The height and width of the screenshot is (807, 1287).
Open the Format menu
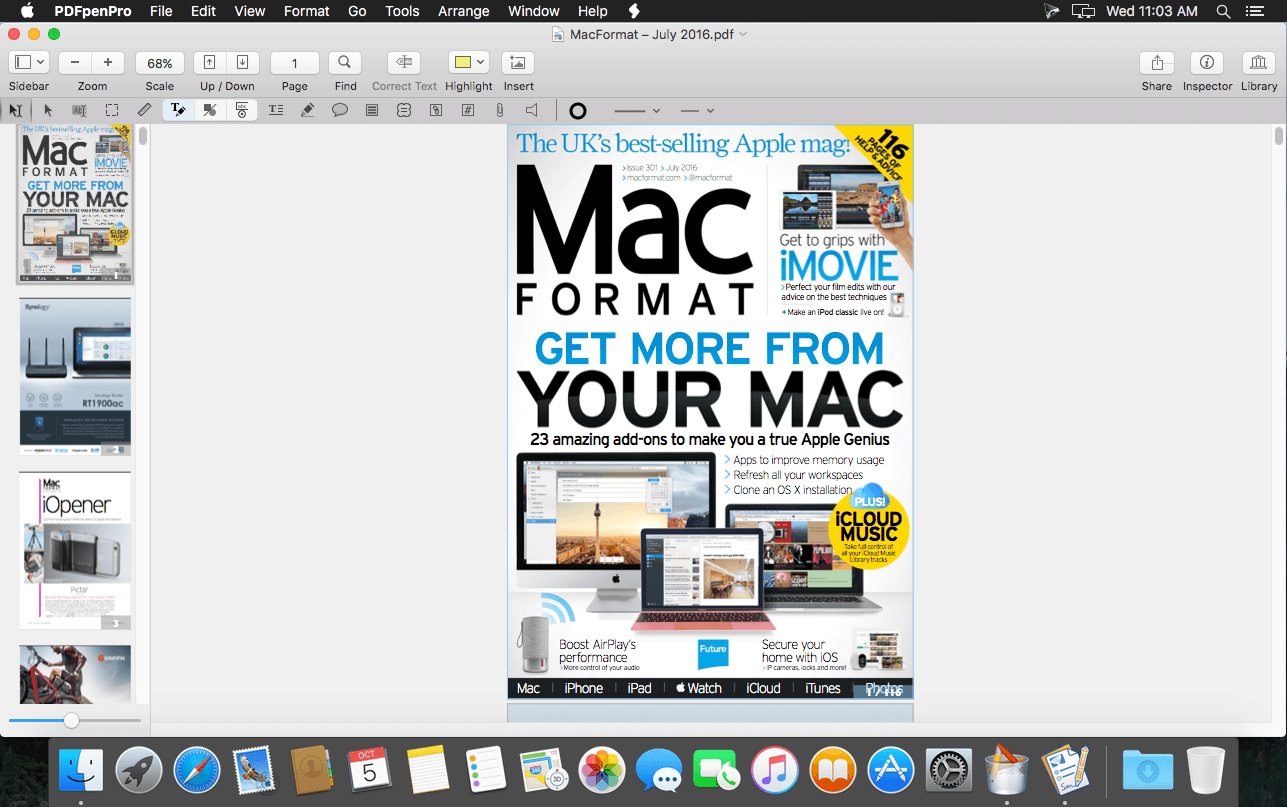pos(306,11)
